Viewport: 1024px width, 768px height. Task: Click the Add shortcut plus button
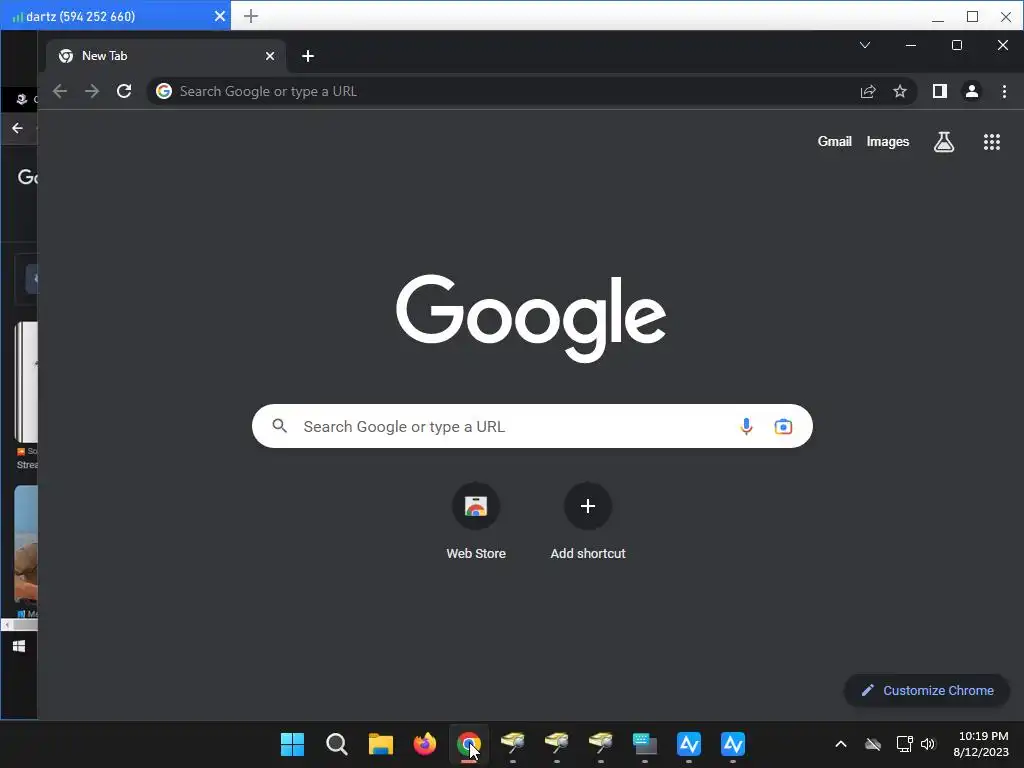pos(588,506)
